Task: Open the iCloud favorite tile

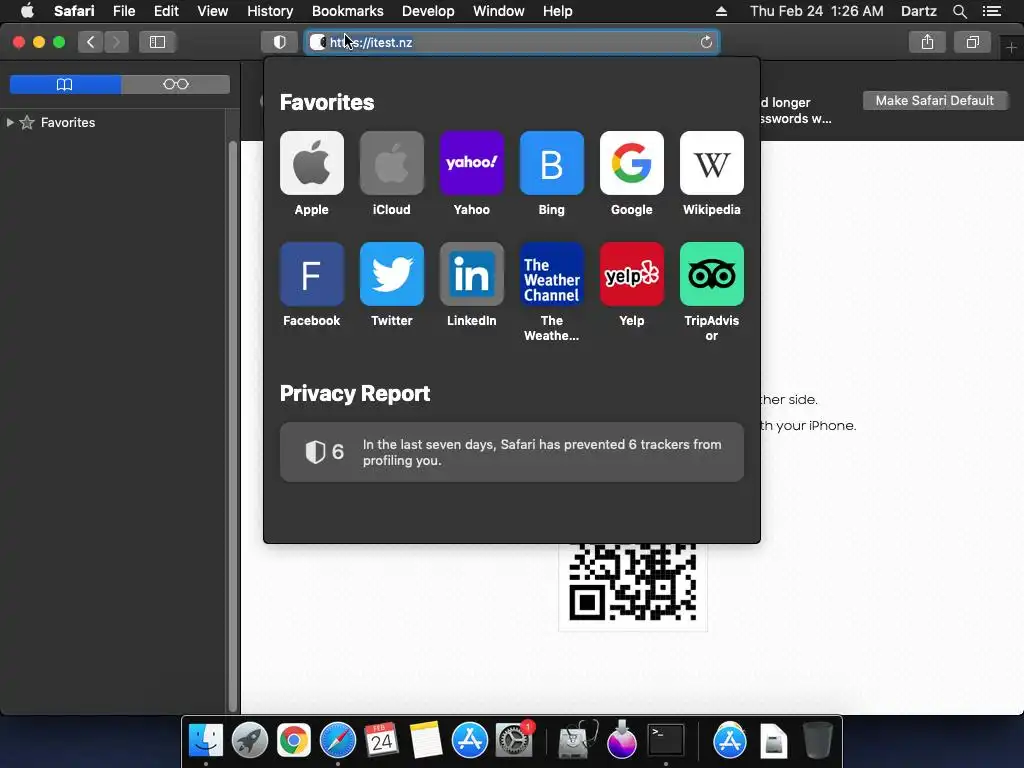Action: pos(392,163)
